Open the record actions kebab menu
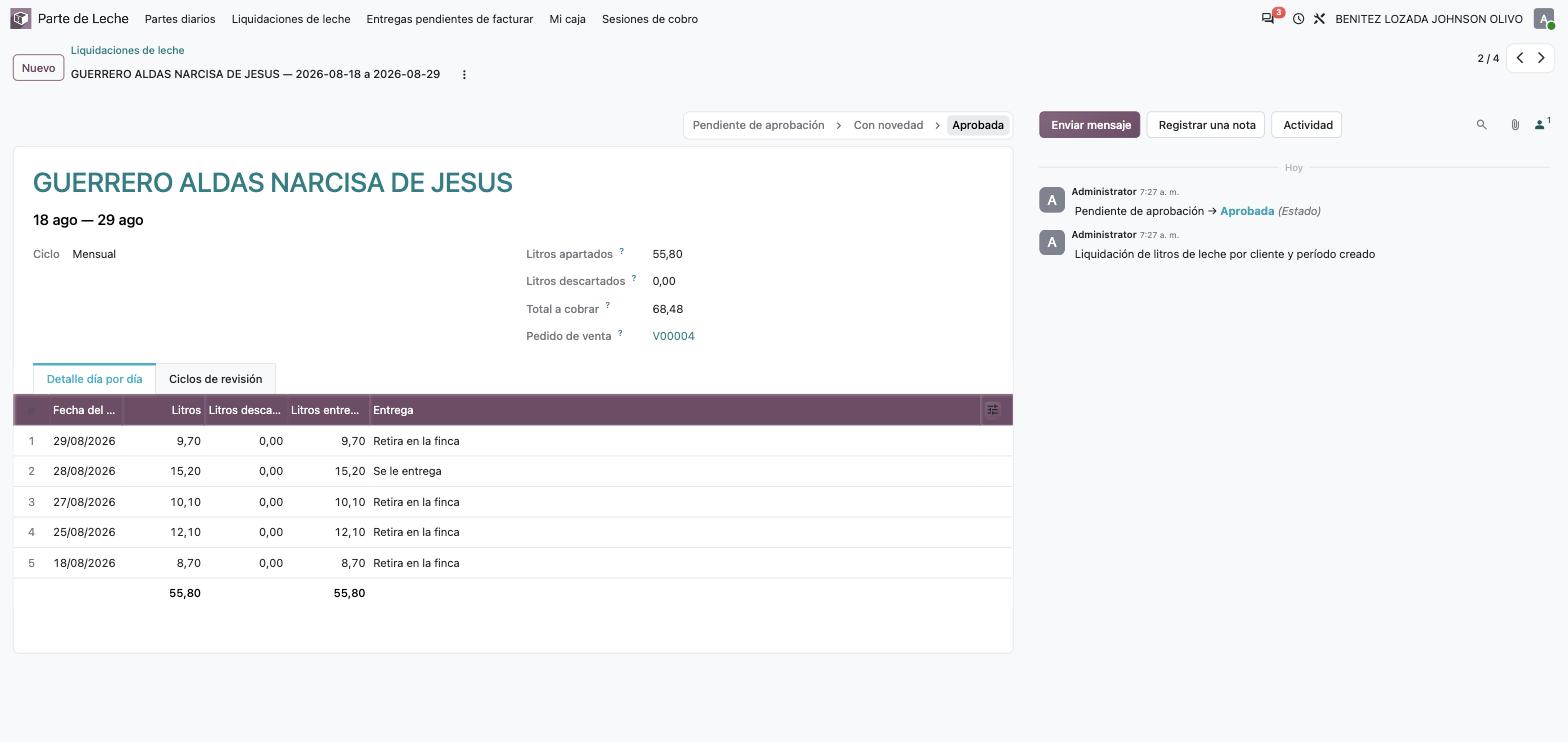 [464, 75]
